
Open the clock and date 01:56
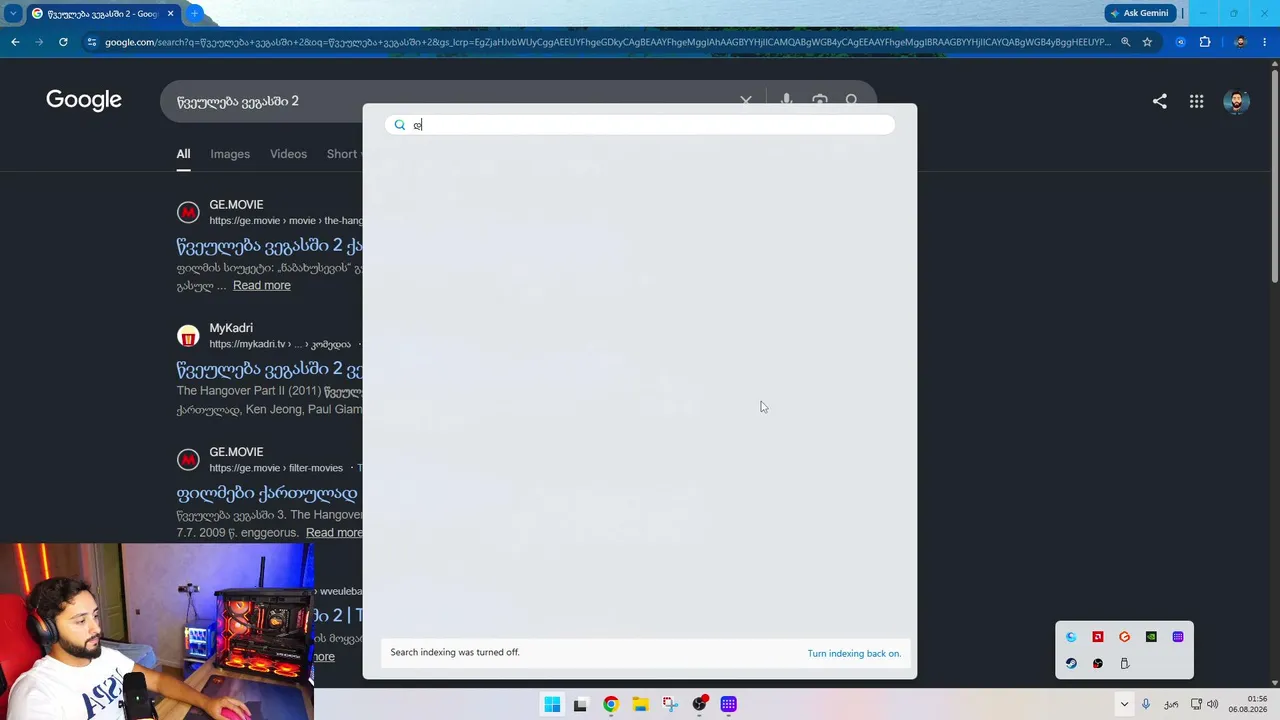(x=1248, y=704)
